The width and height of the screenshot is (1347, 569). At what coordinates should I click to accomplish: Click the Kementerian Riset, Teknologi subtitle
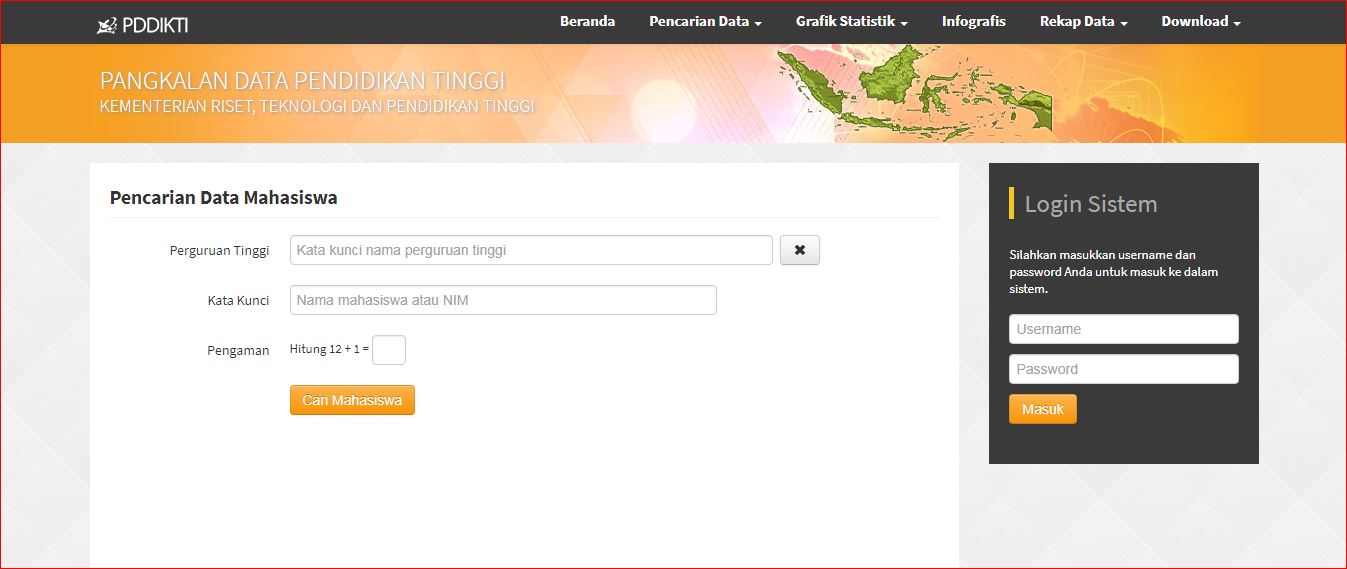click(317, 106)
